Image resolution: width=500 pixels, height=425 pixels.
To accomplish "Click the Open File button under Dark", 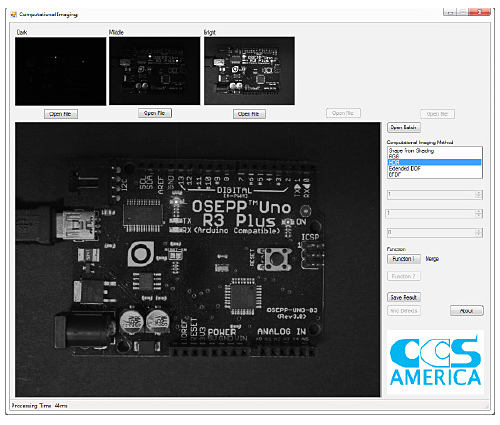I will [61, 114].
